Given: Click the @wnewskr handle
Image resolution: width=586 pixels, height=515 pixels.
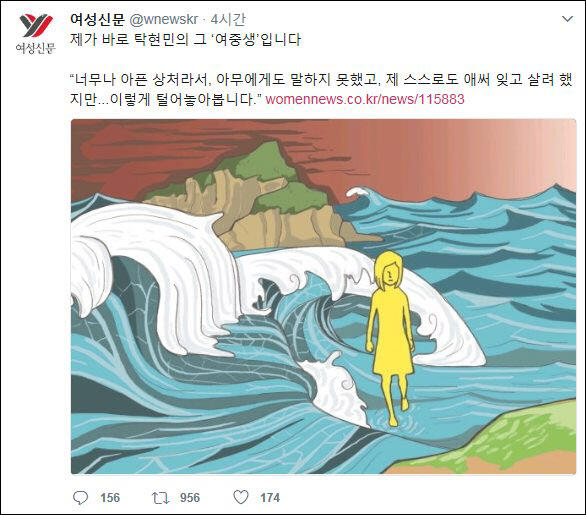Looking at the screenshot, I should [x=163, y=20].
